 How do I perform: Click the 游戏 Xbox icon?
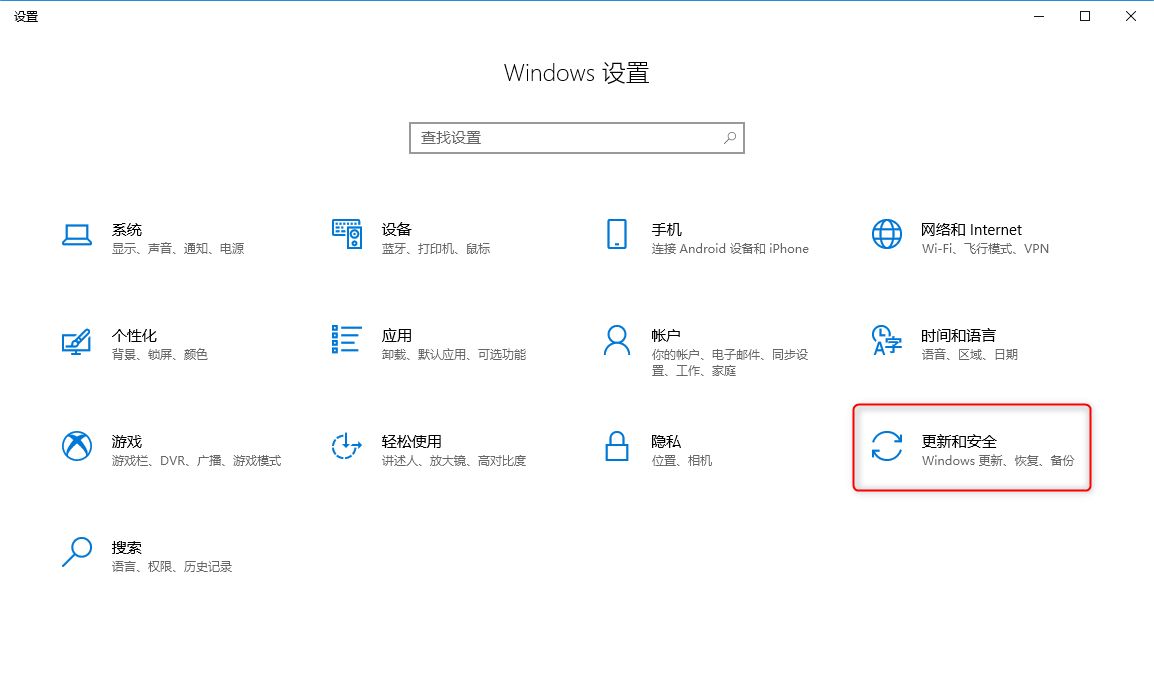point(77,446)
